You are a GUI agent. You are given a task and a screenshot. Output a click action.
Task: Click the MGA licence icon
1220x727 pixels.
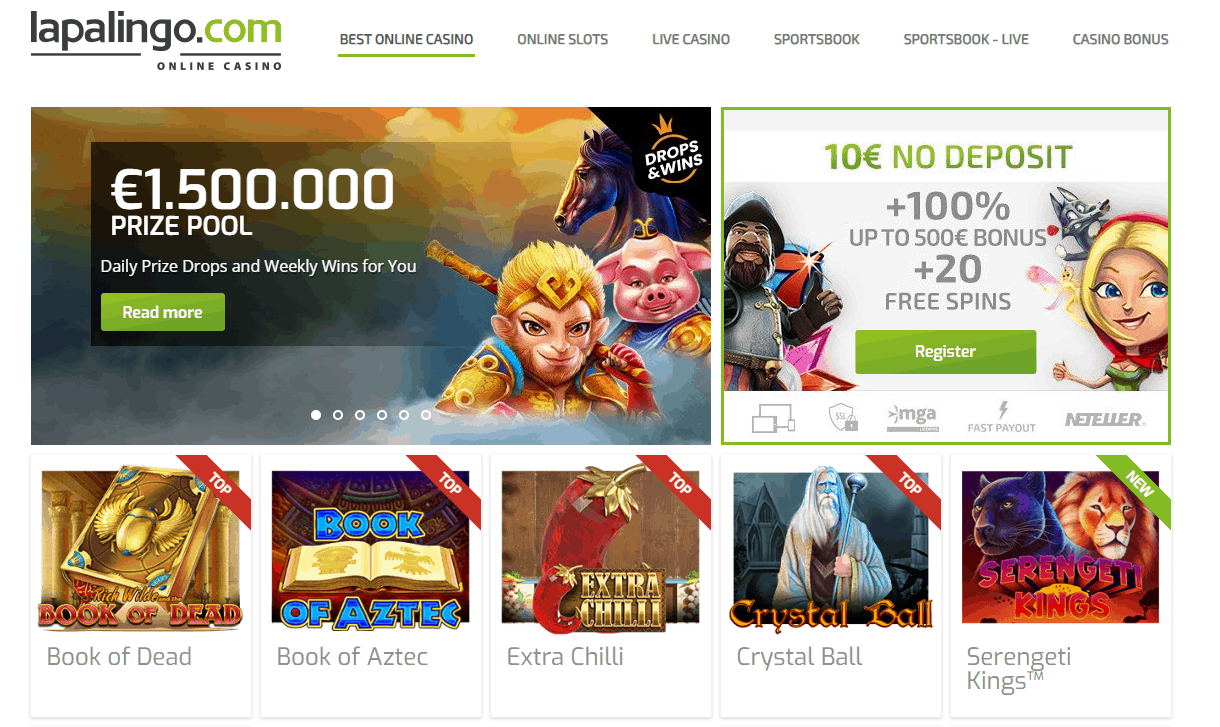[912, 419]
